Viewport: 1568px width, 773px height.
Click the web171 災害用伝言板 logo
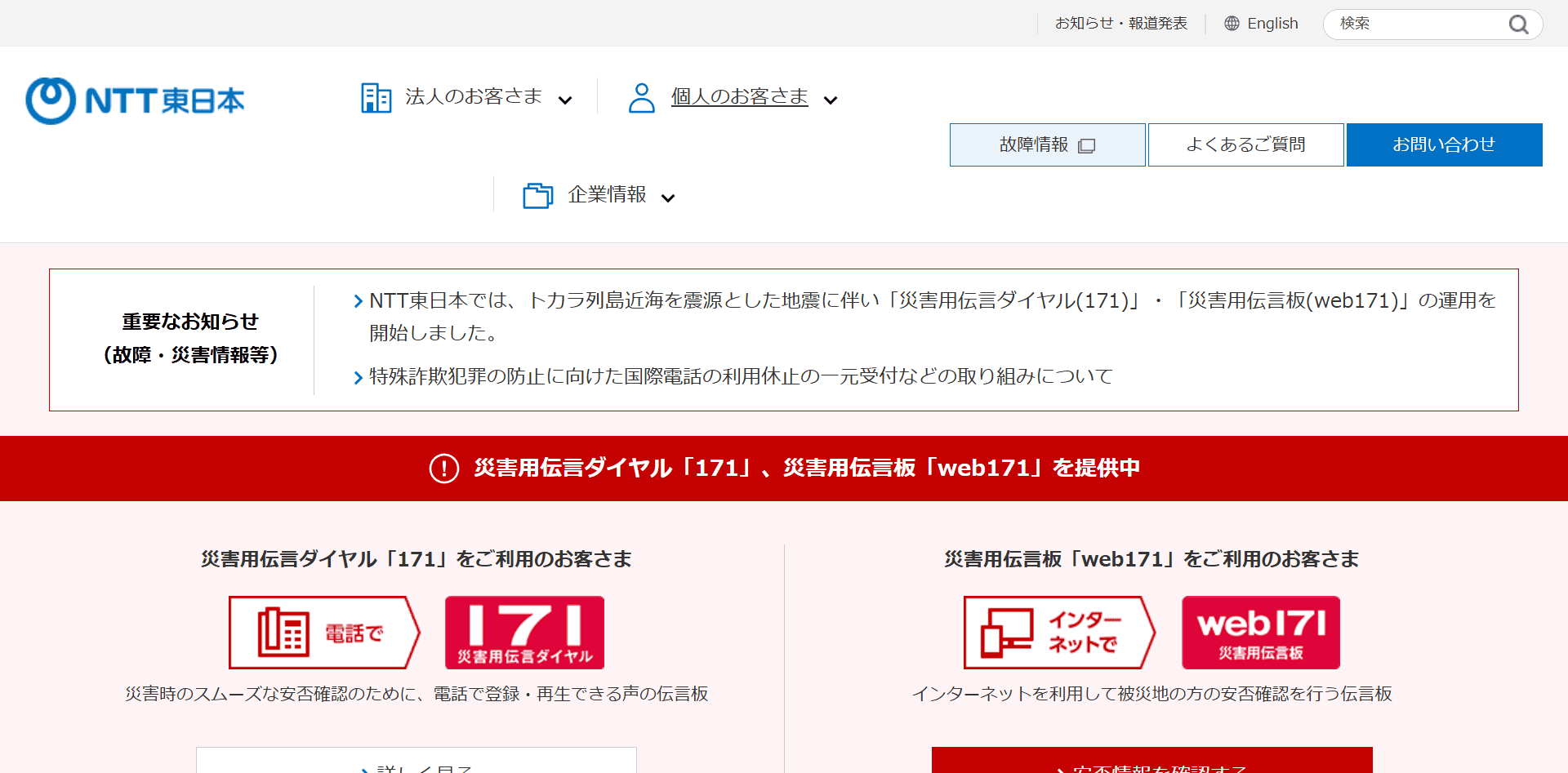(x=1261, y=633)
